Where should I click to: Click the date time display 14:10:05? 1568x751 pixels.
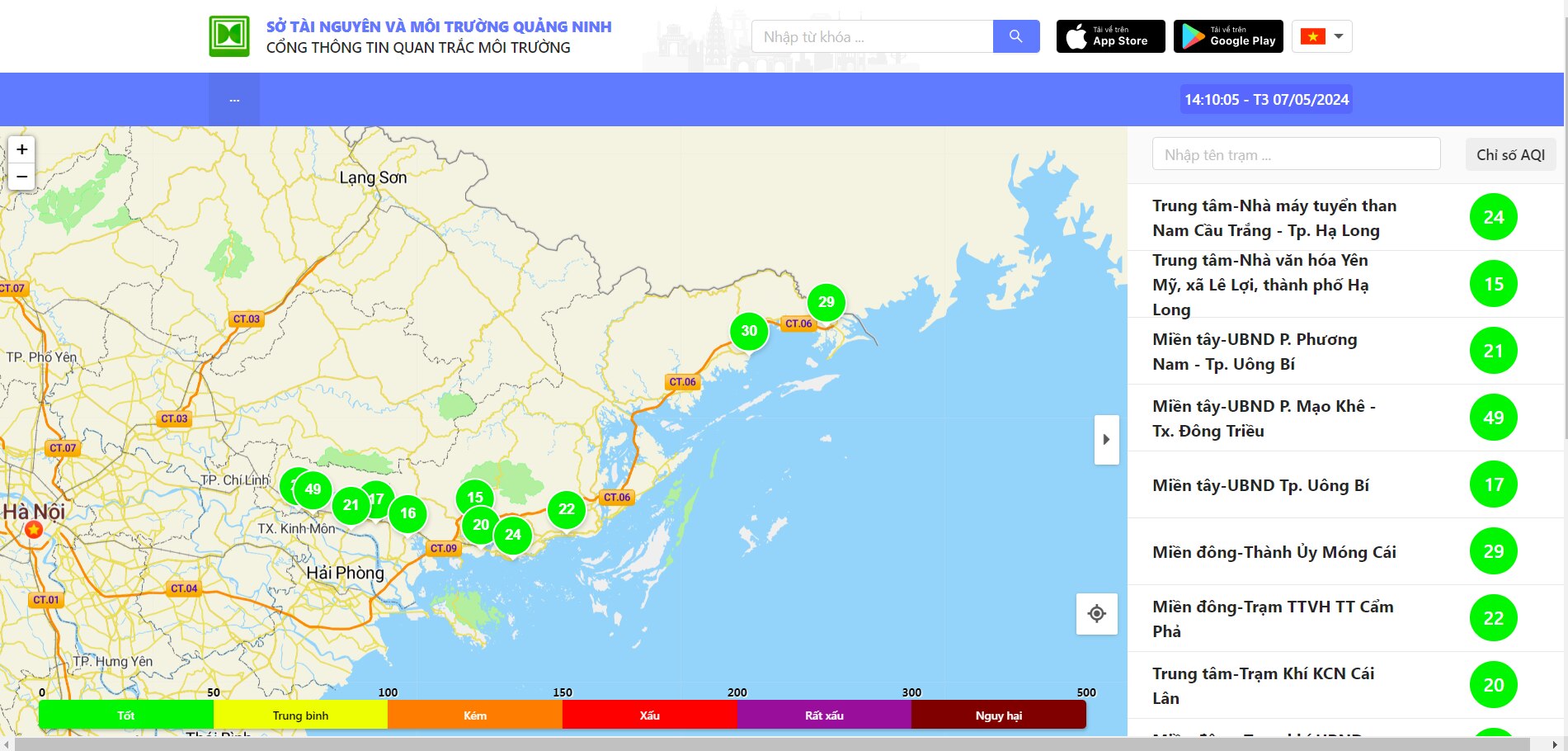1266,100
